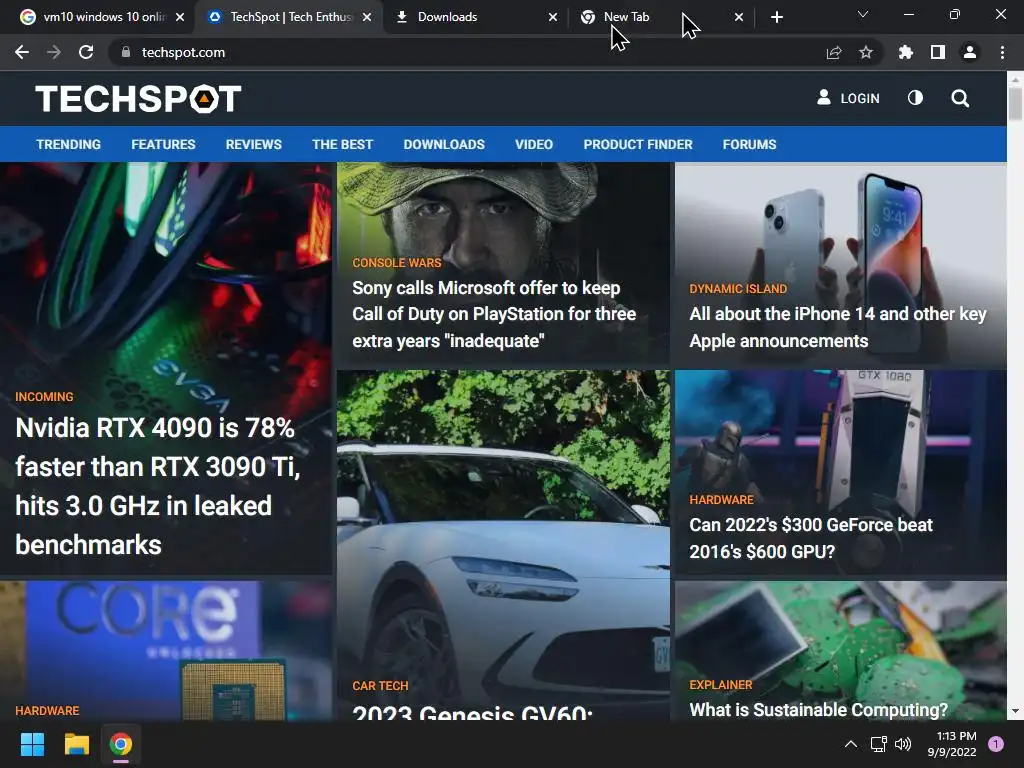Open the Windows Start menu

32,744
